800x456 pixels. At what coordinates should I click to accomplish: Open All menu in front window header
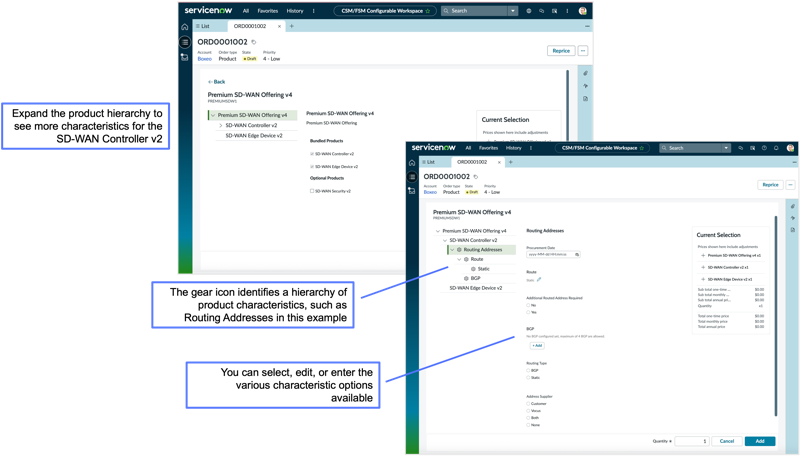pos(468,148)
